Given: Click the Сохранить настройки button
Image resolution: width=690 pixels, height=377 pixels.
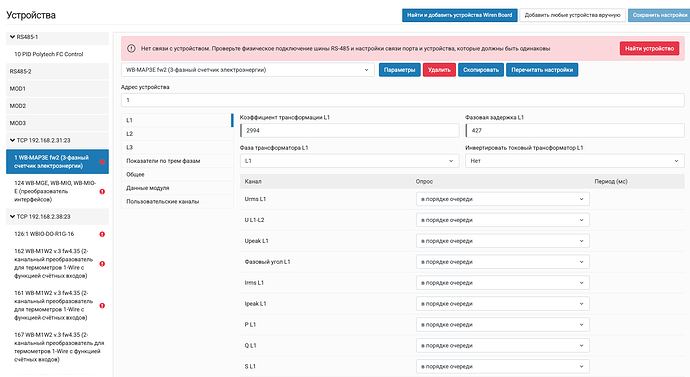Looking at the screenshot, I should pos(659,15).
